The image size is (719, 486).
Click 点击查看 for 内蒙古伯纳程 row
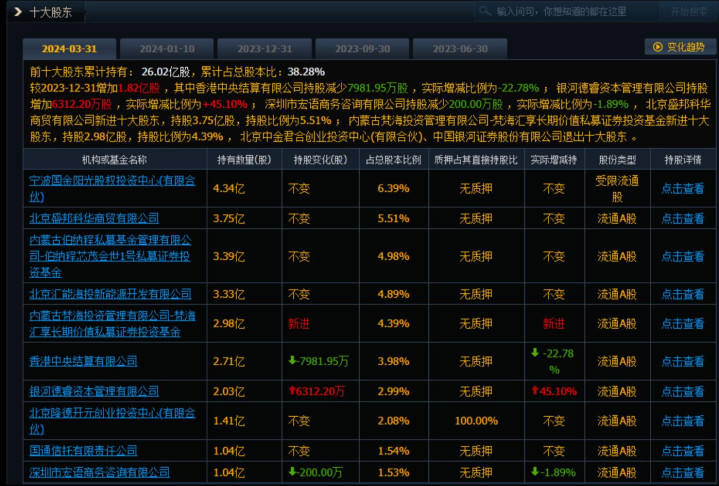[x=682, y=256]
